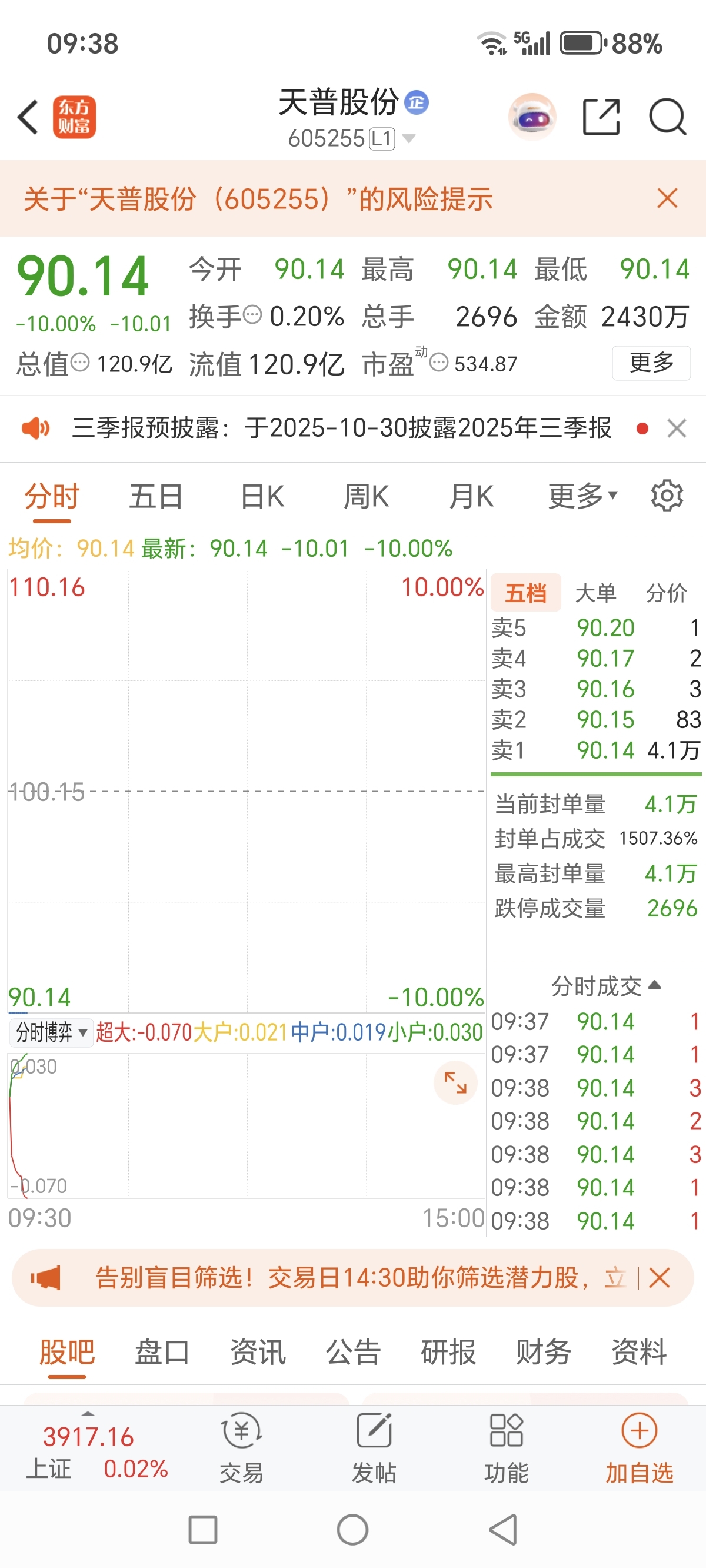The image size is (706, 1568).
Task: Tap the 跌停成交量 2696 row
Action: 596,909
